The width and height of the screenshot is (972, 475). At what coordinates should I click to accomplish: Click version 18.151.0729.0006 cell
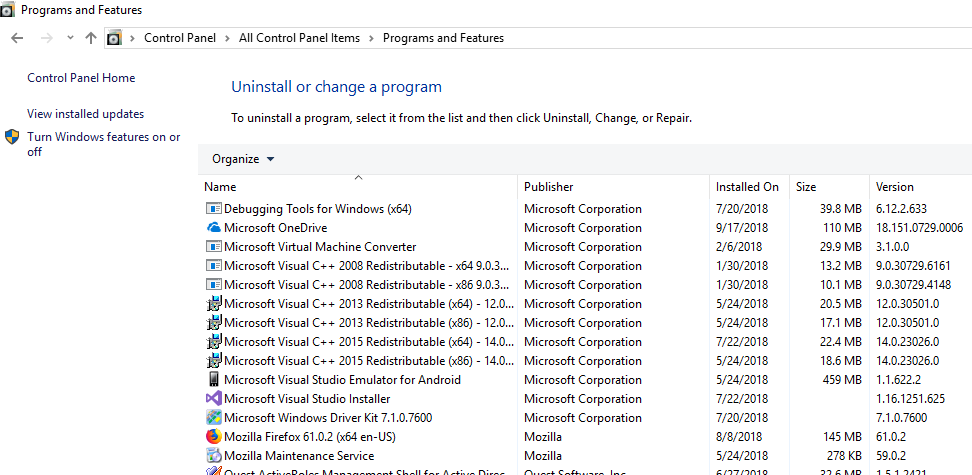[x=919, y=228]
